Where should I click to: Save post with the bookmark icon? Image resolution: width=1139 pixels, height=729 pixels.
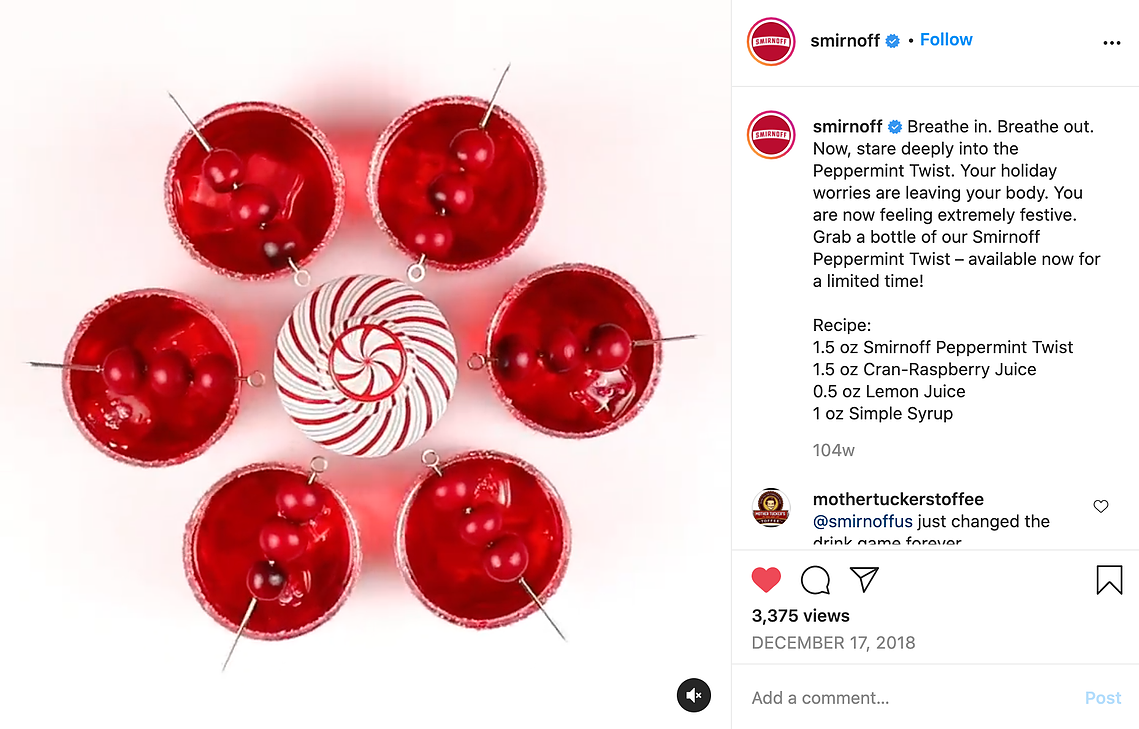pos(1109,580)
